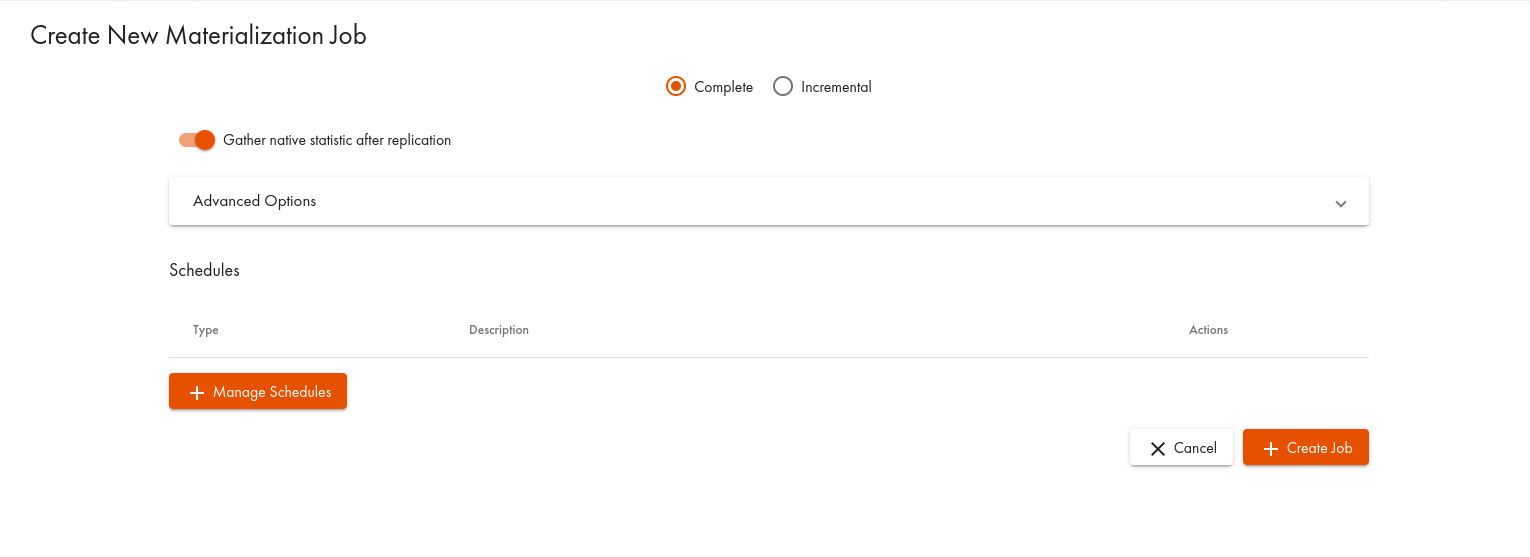The image size is (1530, 557).
Task: Click the plus icon on Create Job
Action: click(1271, 449)
